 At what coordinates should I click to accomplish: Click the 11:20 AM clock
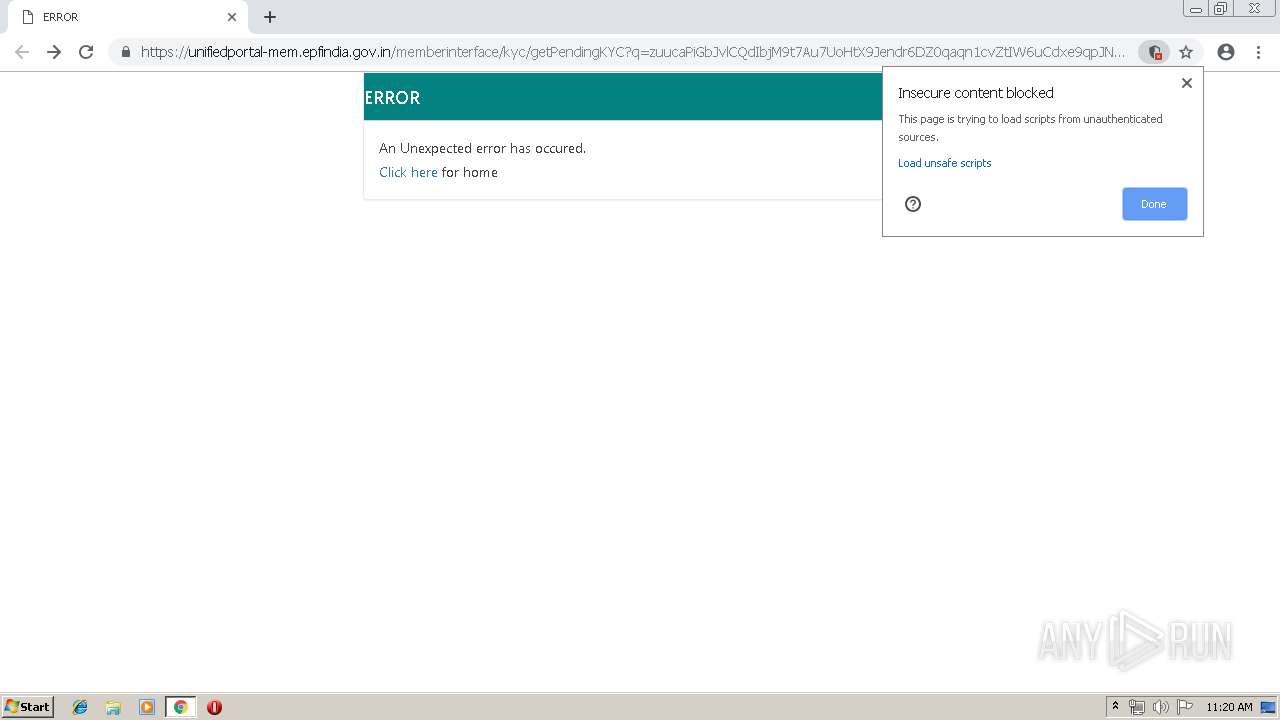(x=1229, y=707)
